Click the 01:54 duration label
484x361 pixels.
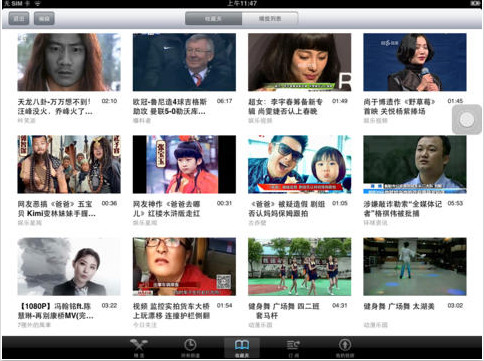(224, 305)
